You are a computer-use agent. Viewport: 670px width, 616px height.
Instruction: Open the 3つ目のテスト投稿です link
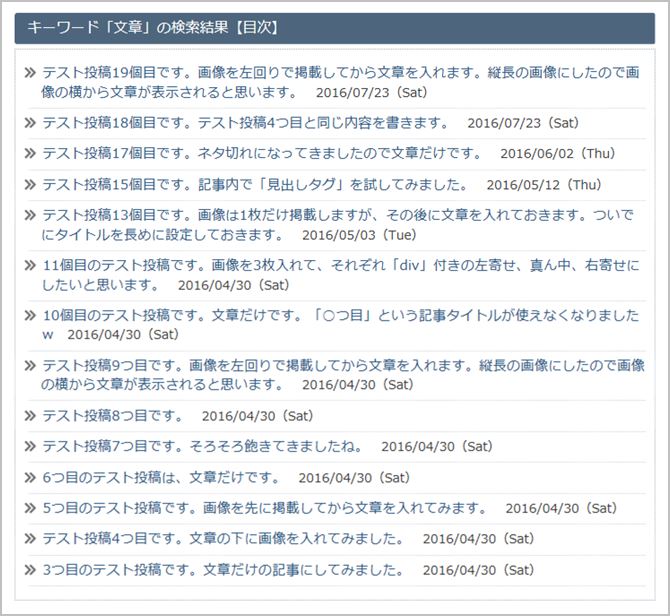click(x=223, y=570)
